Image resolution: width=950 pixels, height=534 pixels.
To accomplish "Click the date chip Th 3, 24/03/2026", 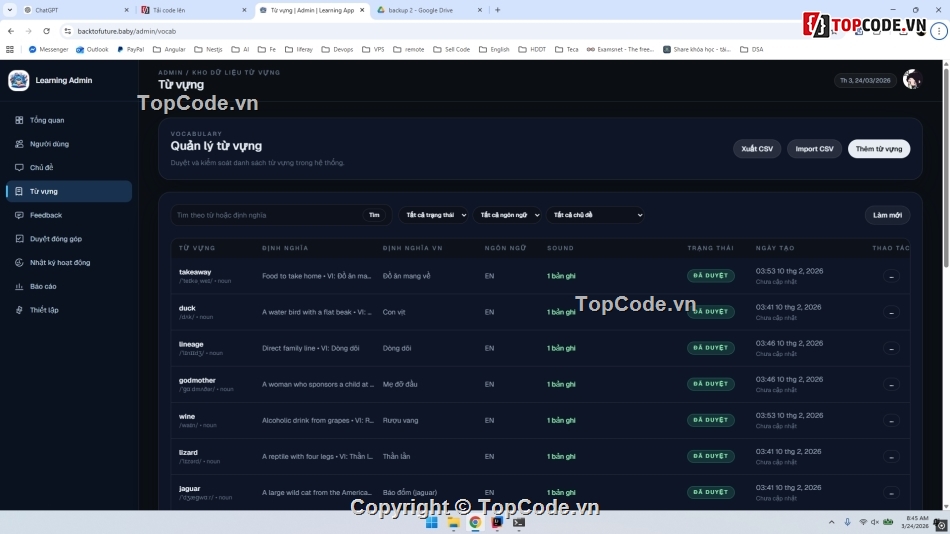I will click(x=865, y=80).
